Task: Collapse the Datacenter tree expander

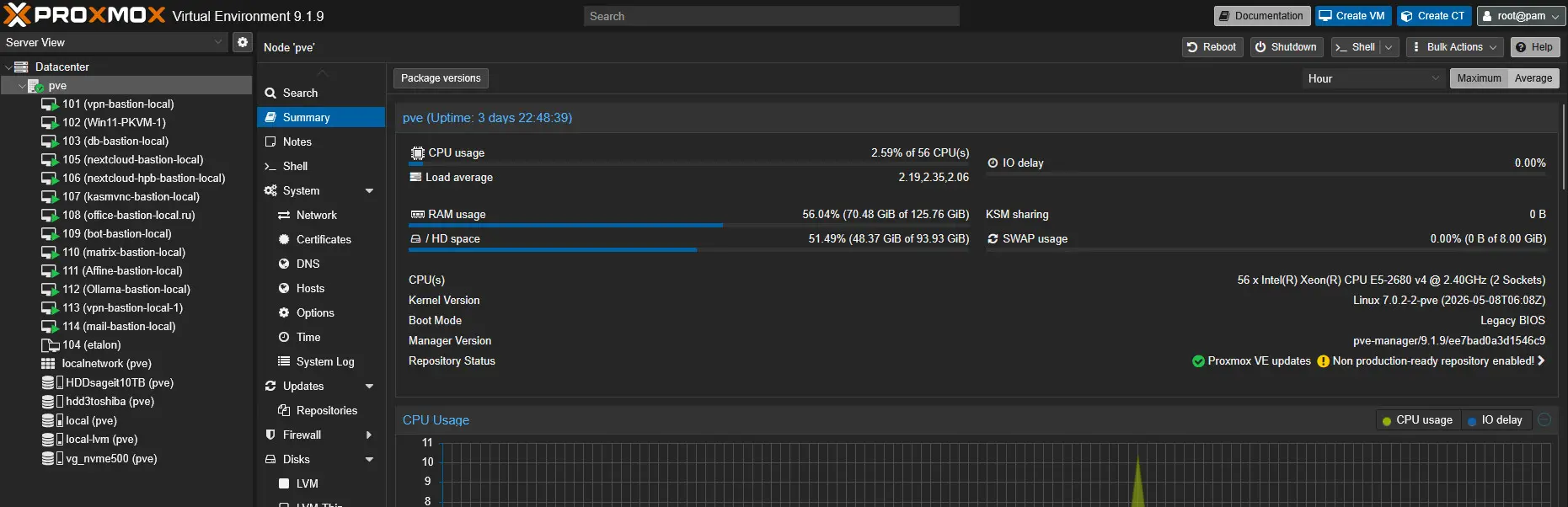Action: tap(8, 67)
